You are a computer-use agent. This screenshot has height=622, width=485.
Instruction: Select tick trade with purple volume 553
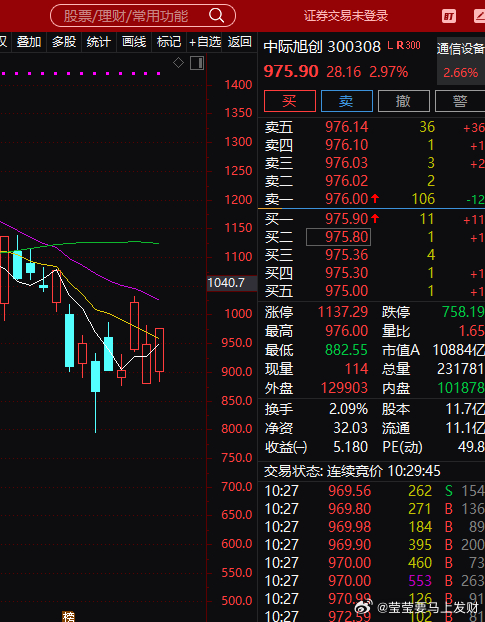pyautogui.click(x=420, y=581)
